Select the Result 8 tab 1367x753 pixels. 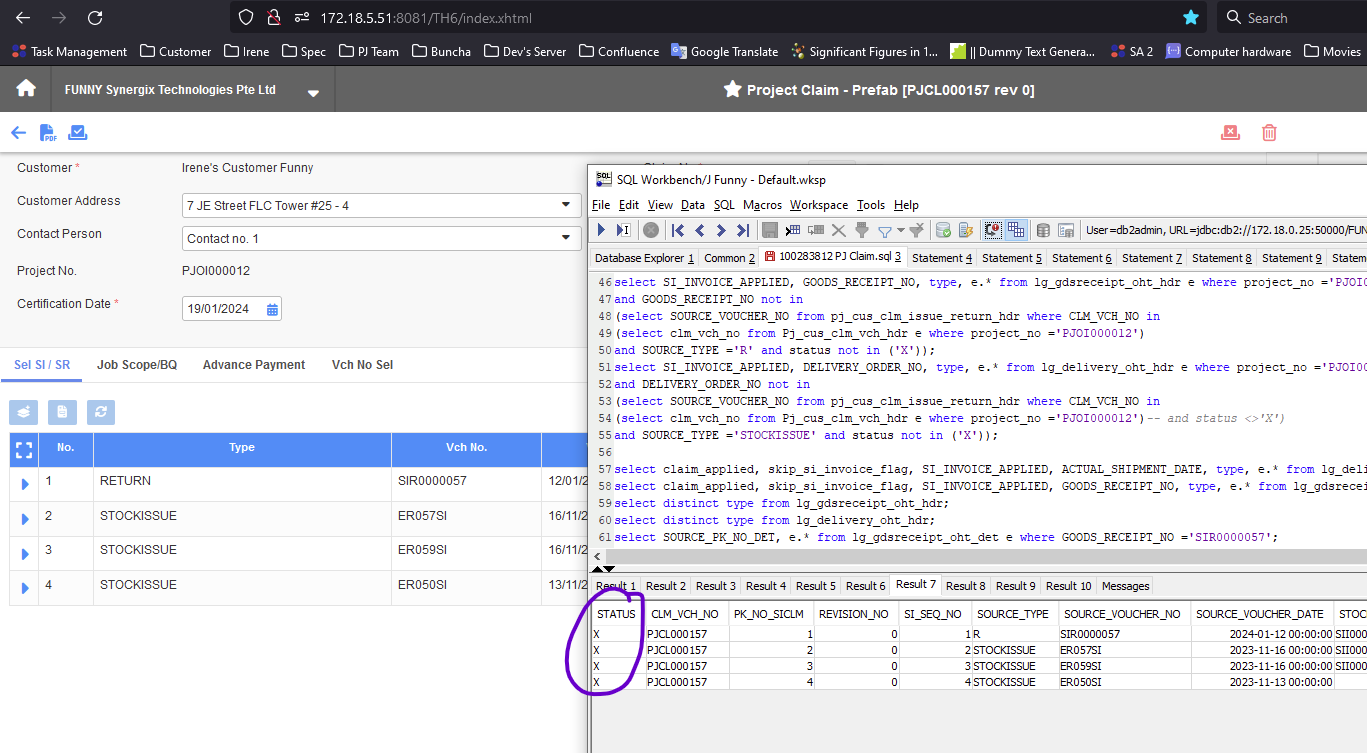[965, 586]
